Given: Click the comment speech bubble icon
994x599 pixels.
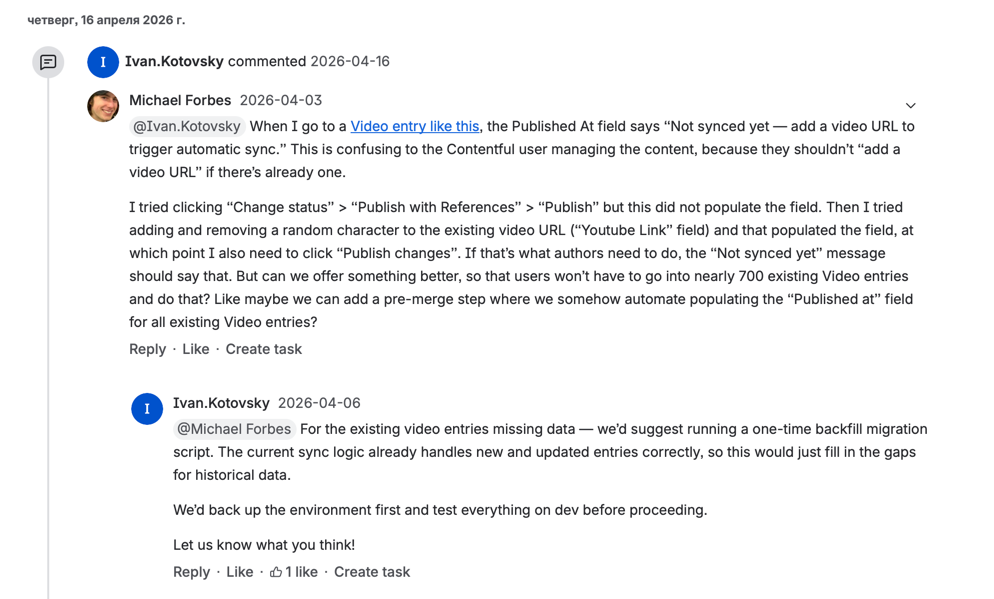Looking at the screenshot, I should pyautogui.click(x=48, y=62).
